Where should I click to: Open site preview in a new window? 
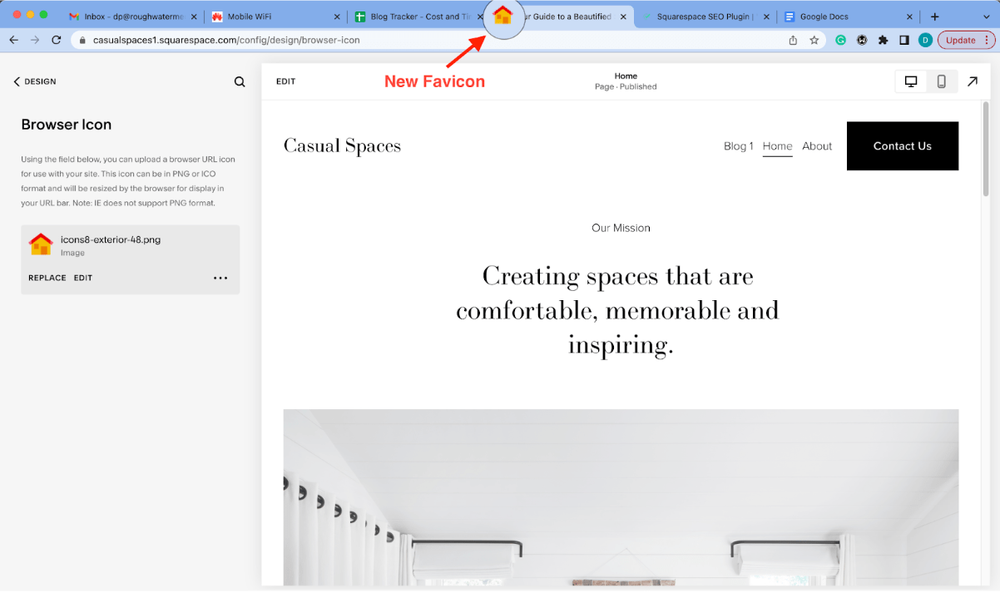coord(972,81)
